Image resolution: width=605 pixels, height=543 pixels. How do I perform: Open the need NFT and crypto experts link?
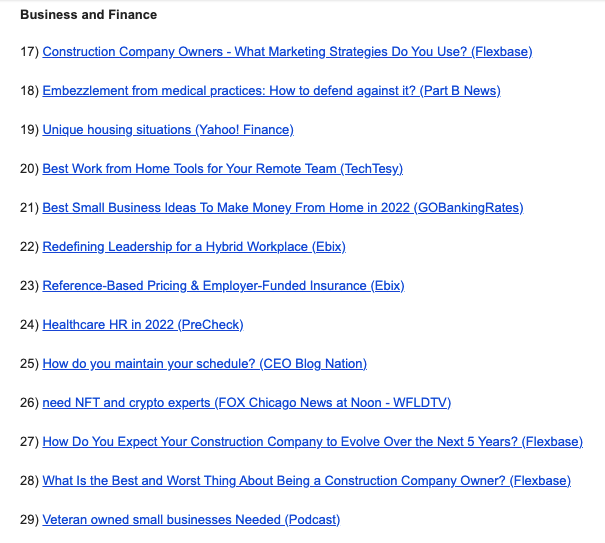click(246, 403)
